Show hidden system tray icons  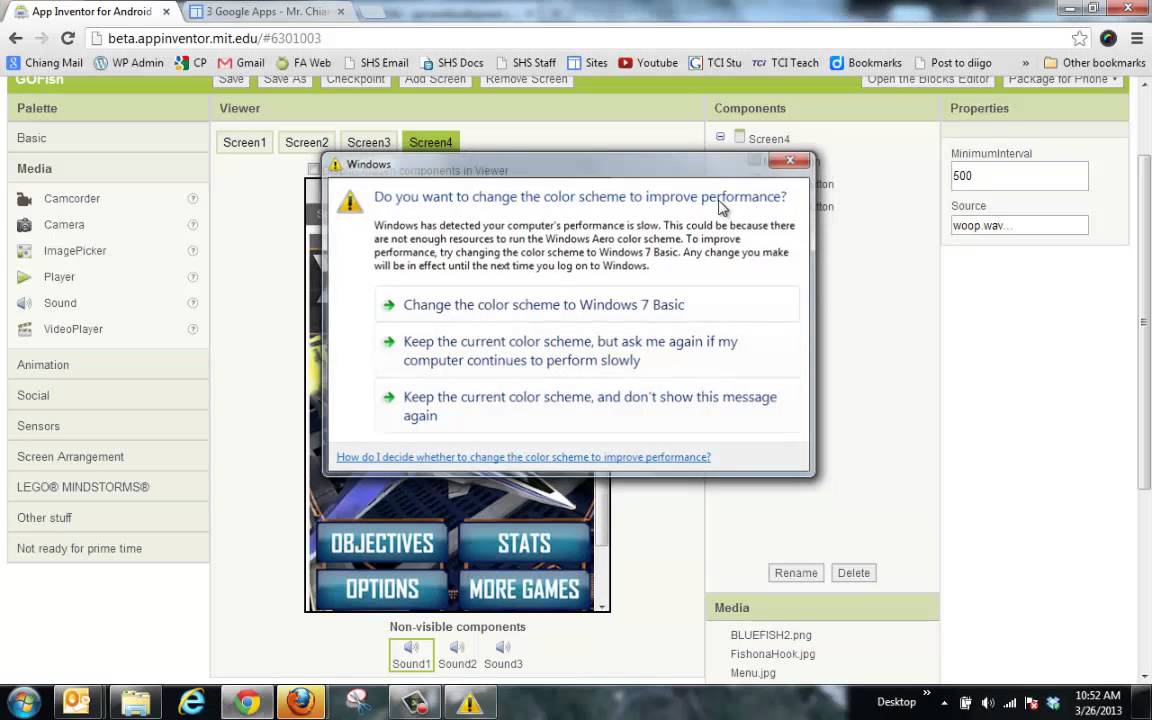944,703
